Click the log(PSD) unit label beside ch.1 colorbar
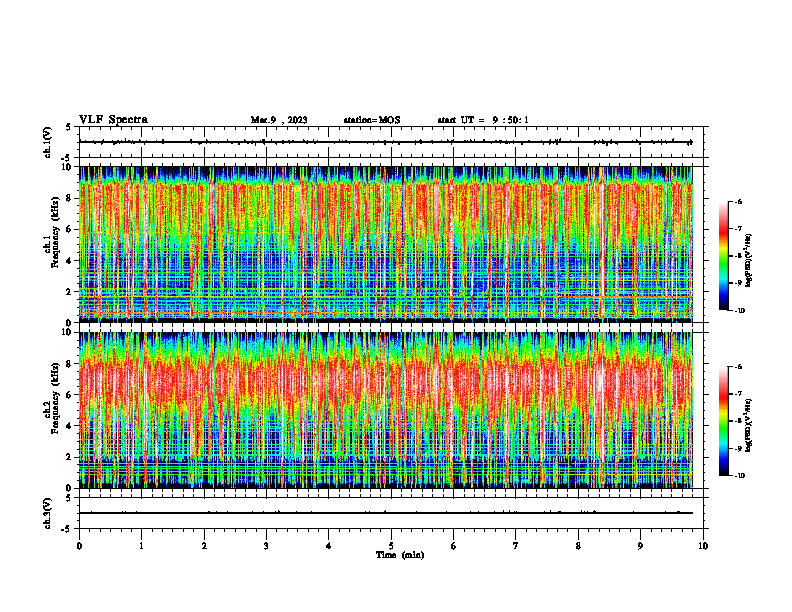 749,261
